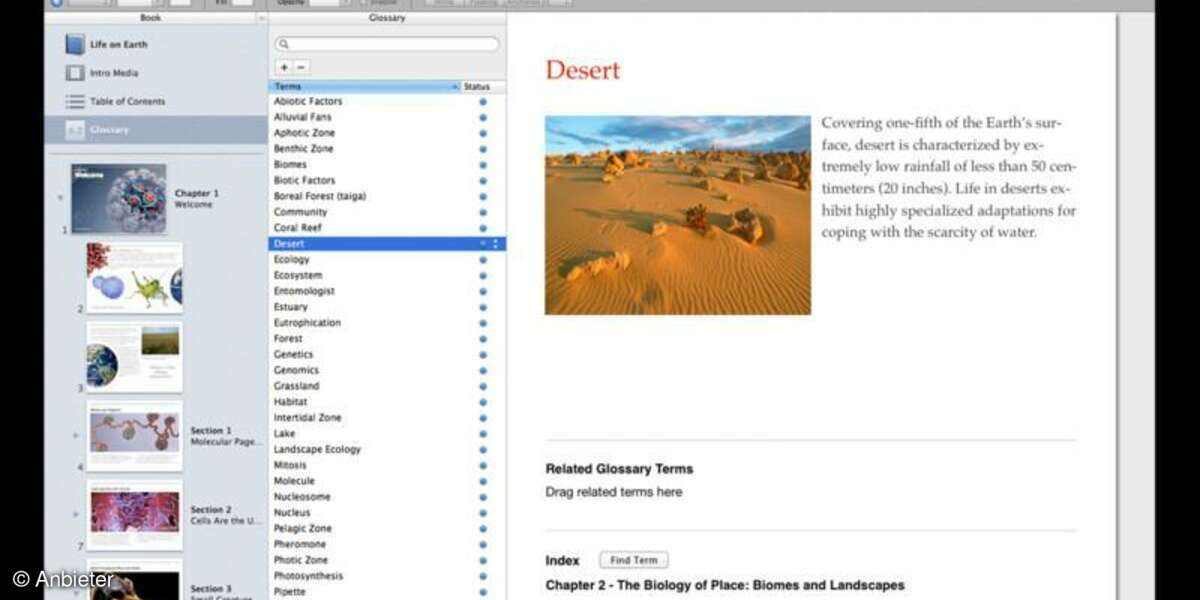Open the Book panel header dropdown arrow

tap(261, 18)
